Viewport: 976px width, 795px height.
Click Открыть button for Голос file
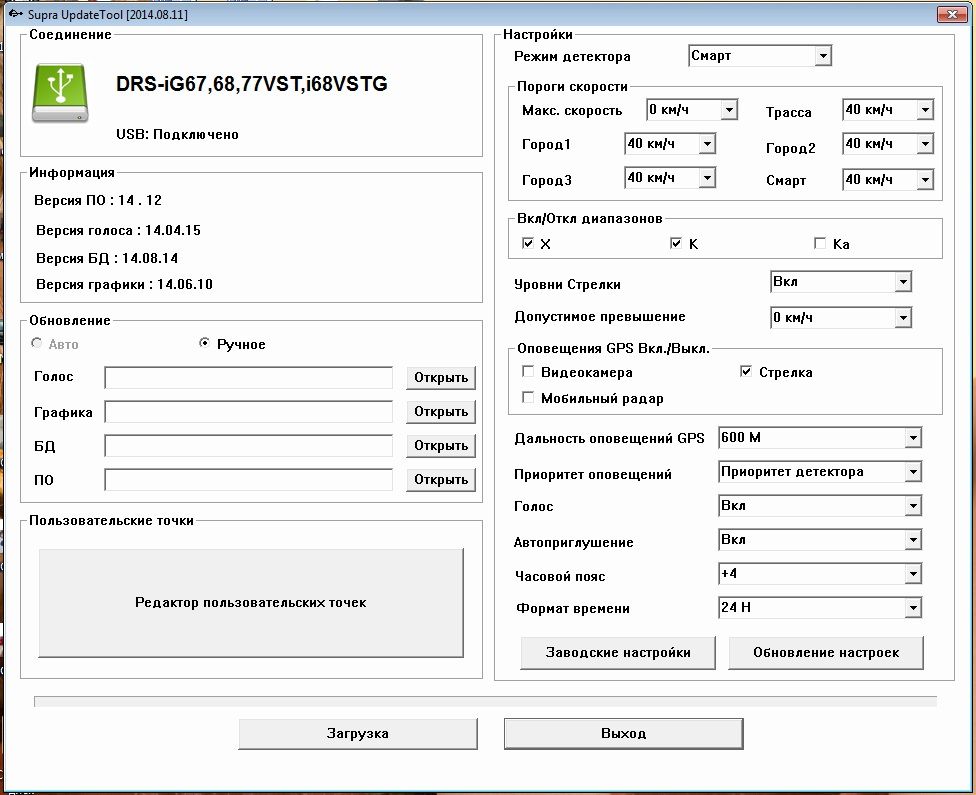click(441, 378)
